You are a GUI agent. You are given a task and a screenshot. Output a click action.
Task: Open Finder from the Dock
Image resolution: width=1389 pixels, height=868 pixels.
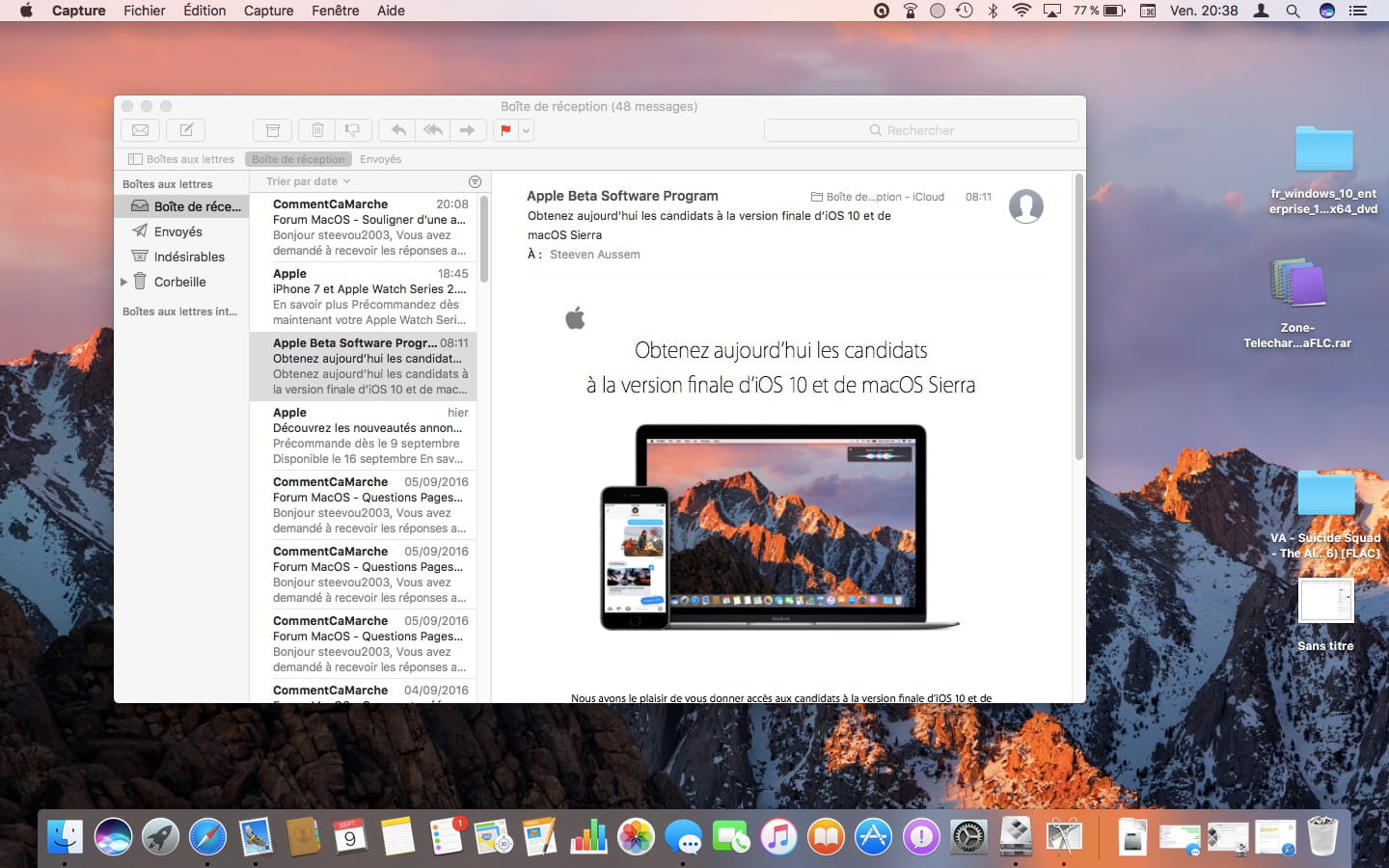click(66, 836)
